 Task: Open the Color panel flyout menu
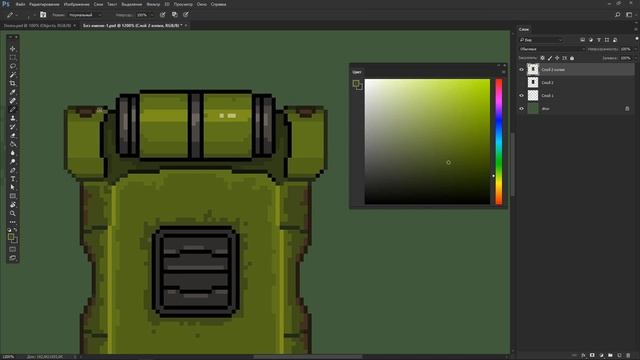click(504, 72)
